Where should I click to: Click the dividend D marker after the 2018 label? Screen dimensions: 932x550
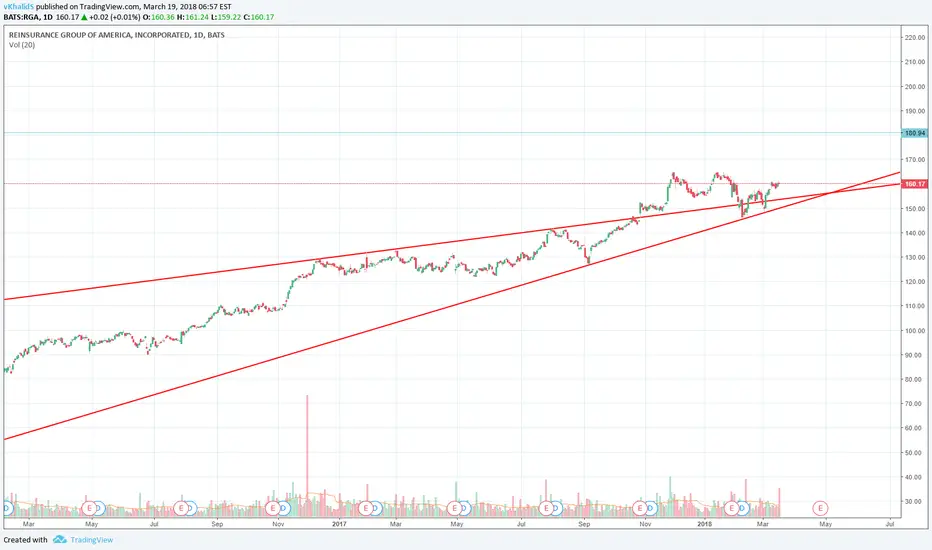741,508
